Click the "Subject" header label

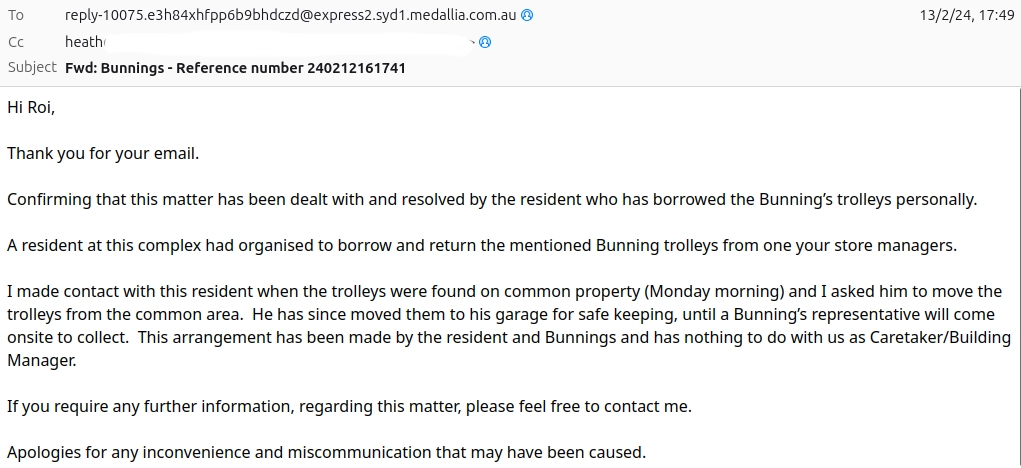tap(32, 68)
